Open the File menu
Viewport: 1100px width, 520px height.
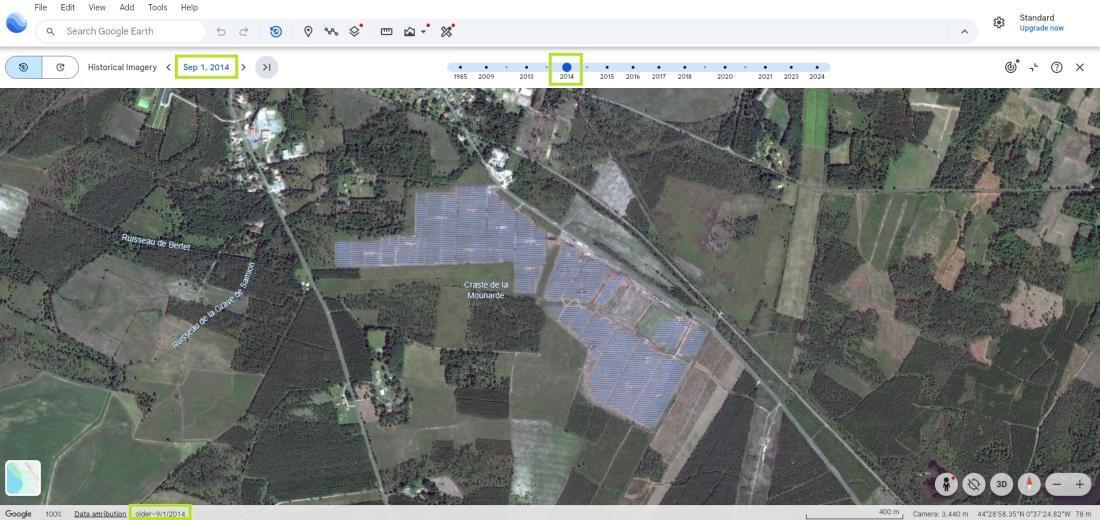click(41, 7)
